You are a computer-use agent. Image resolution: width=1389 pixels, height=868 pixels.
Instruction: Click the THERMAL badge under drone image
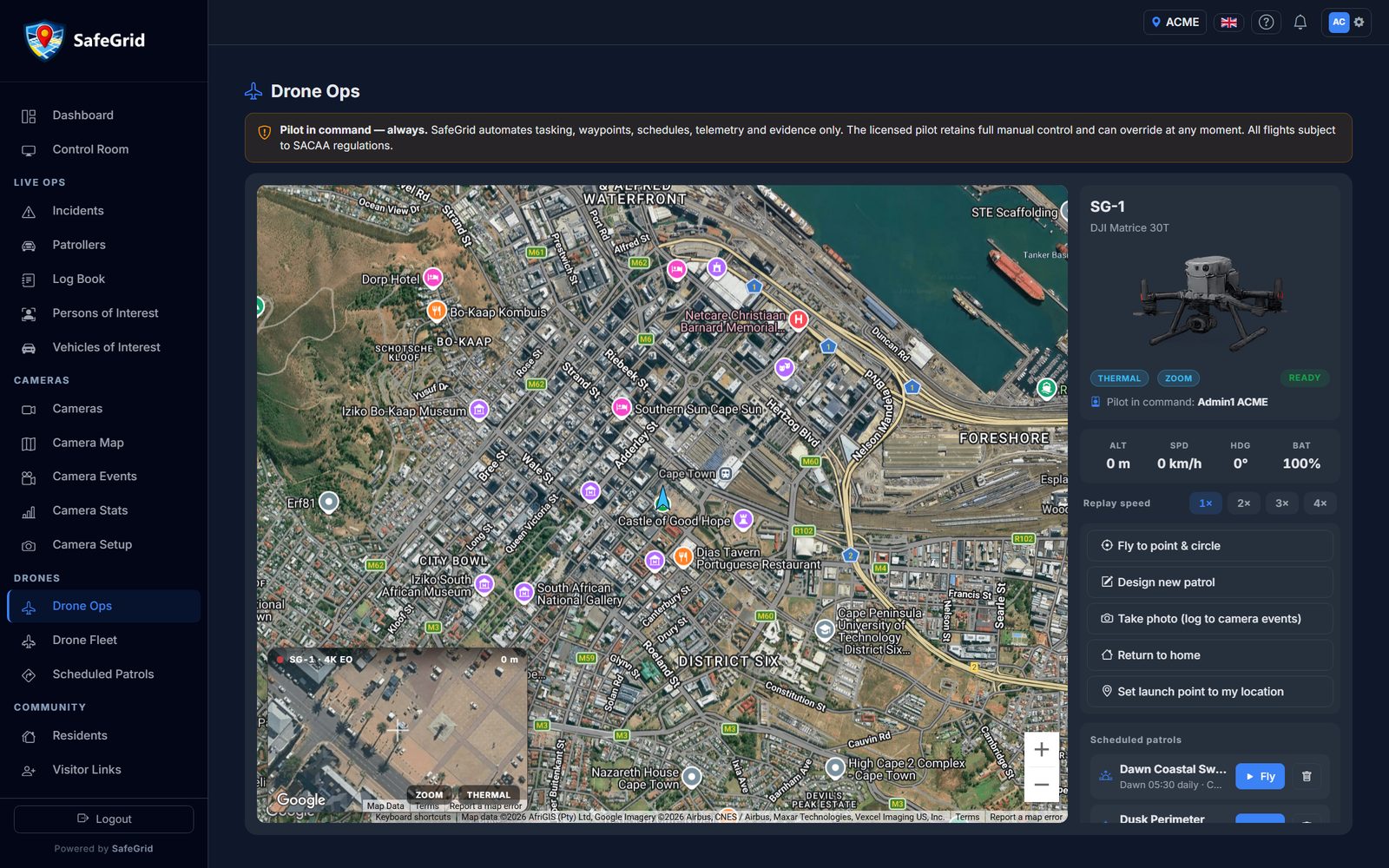click(x=1119, y=378)
